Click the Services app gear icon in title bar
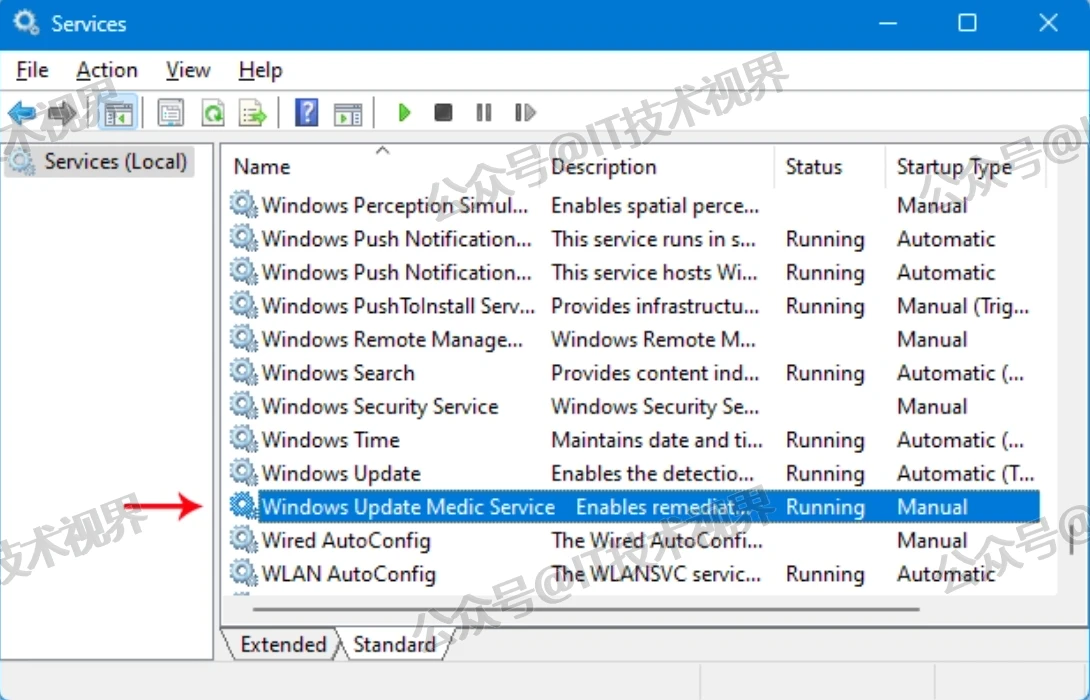The image size is (1090, 700). pyautogui.click(x=26, y=23)
